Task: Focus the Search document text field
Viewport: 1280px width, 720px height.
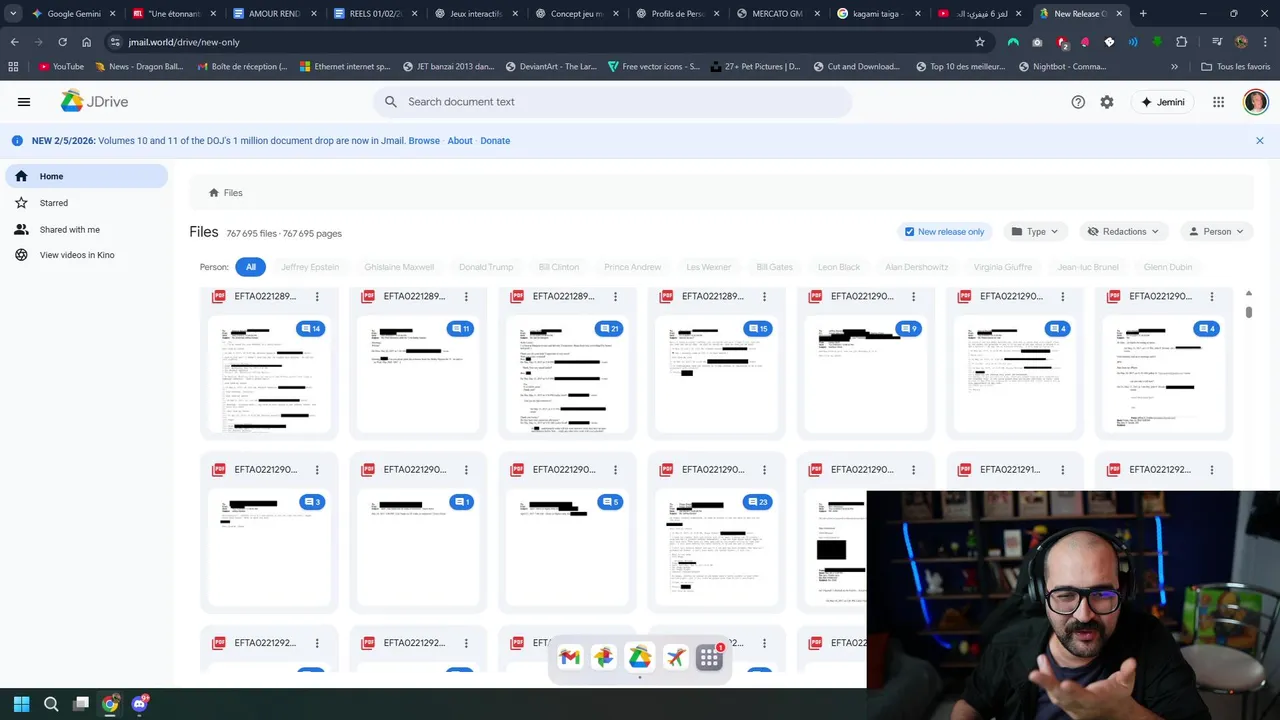Action: (x=612, y=102)
